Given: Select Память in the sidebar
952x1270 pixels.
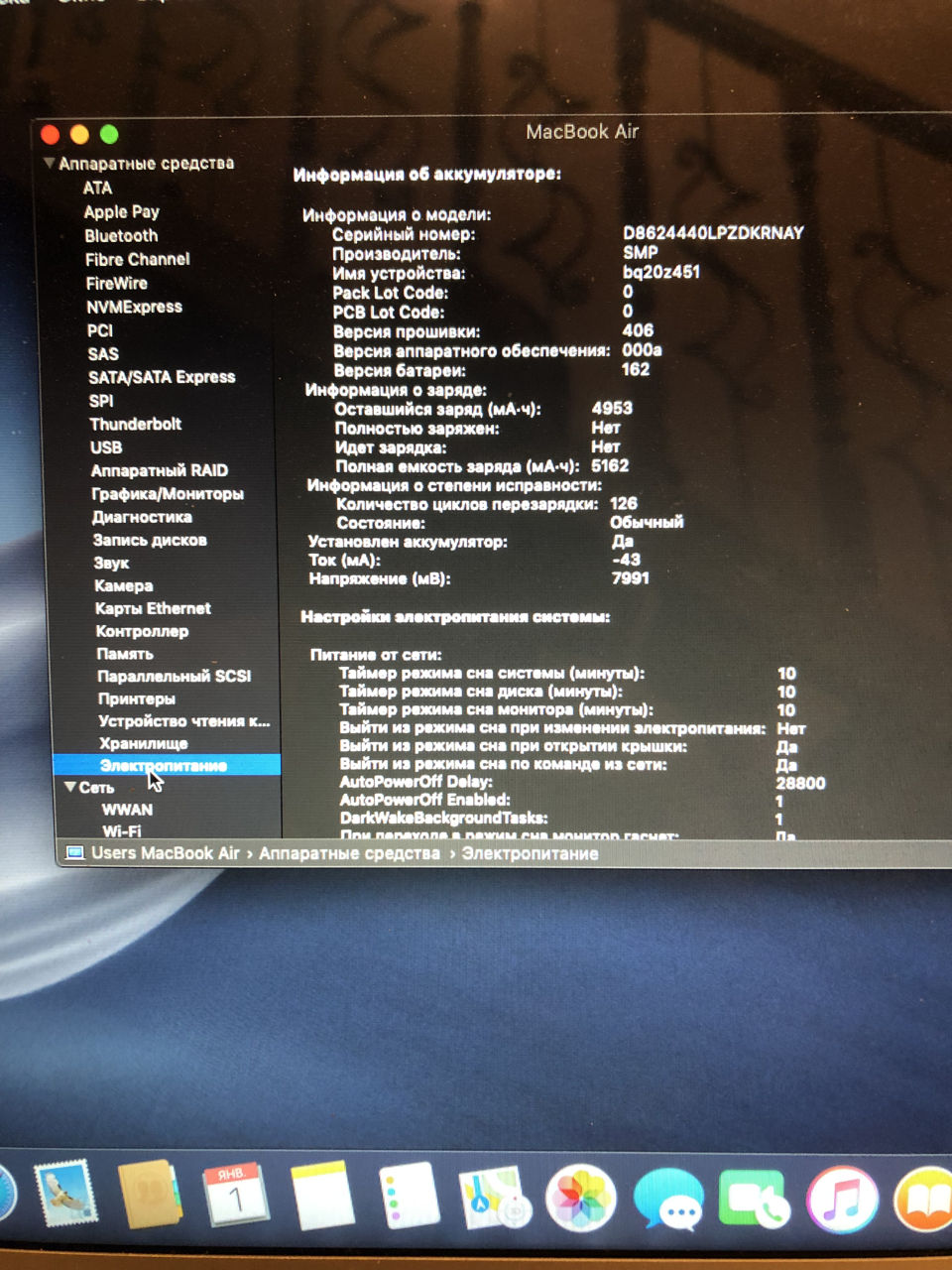Looking at the screenshot, I should click(125, 654).
